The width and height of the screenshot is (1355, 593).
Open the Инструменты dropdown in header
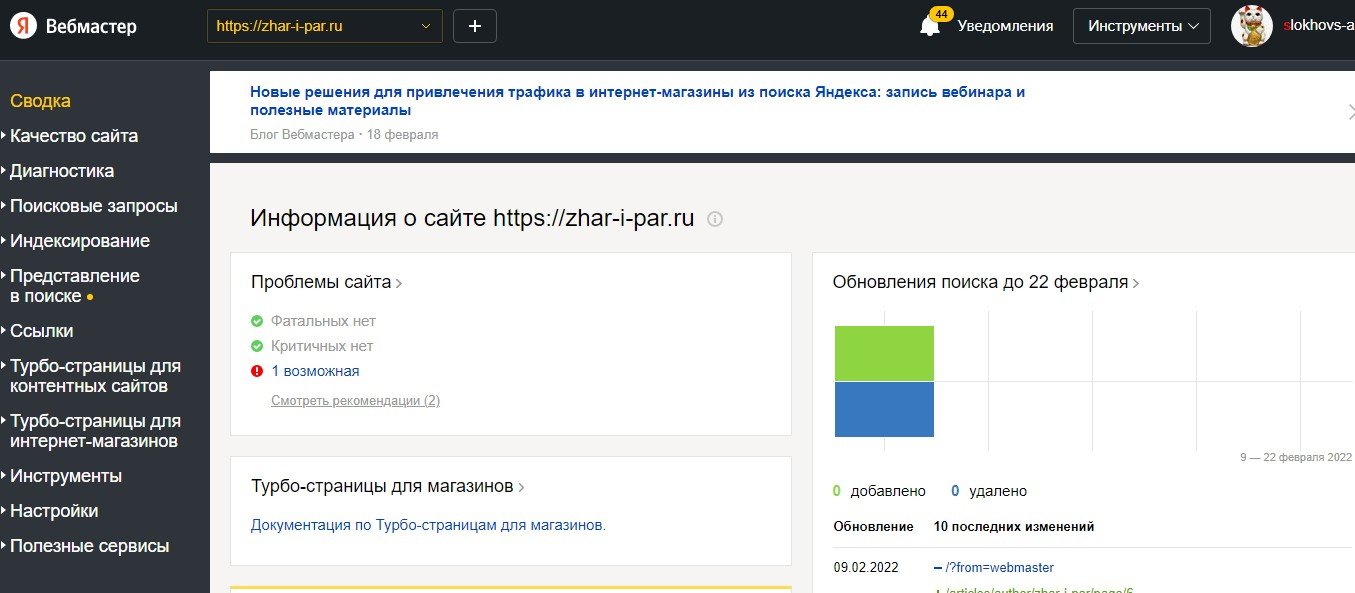pos(1142,26)
